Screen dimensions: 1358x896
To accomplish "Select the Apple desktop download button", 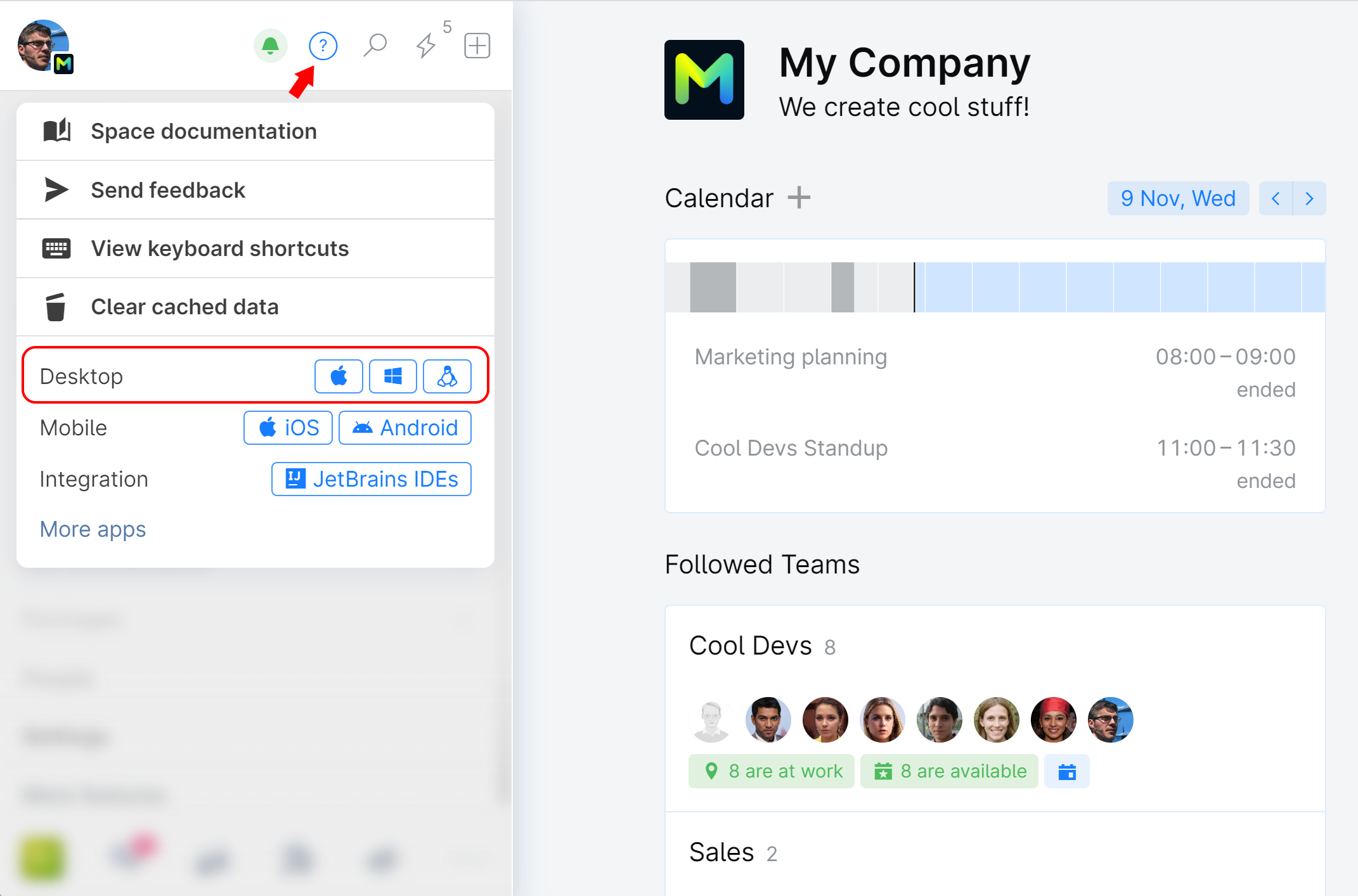I will 338,375.
